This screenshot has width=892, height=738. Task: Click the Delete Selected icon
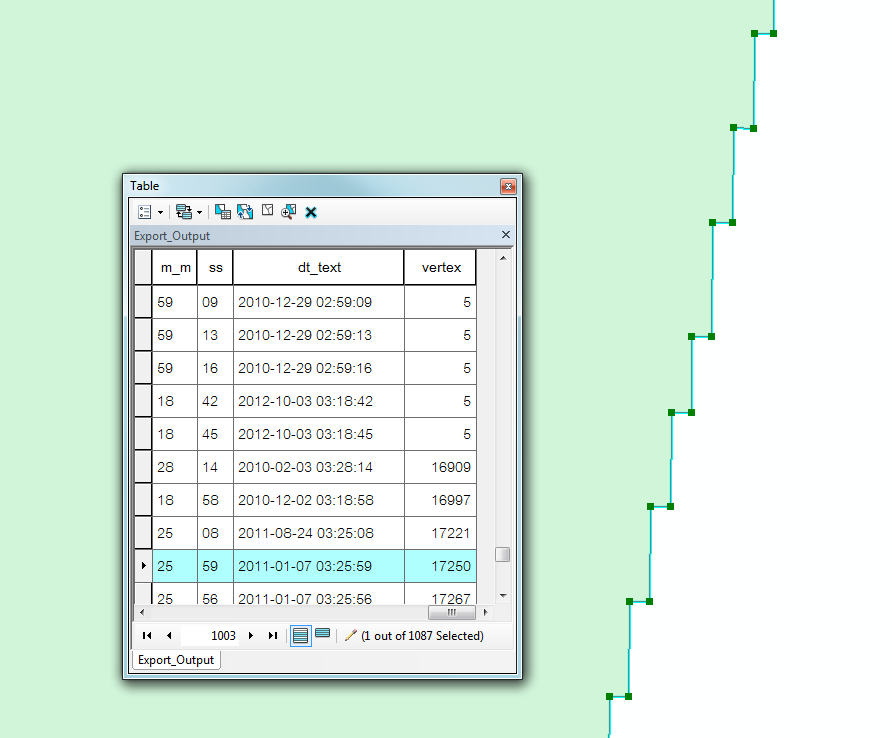coord(311,212)
